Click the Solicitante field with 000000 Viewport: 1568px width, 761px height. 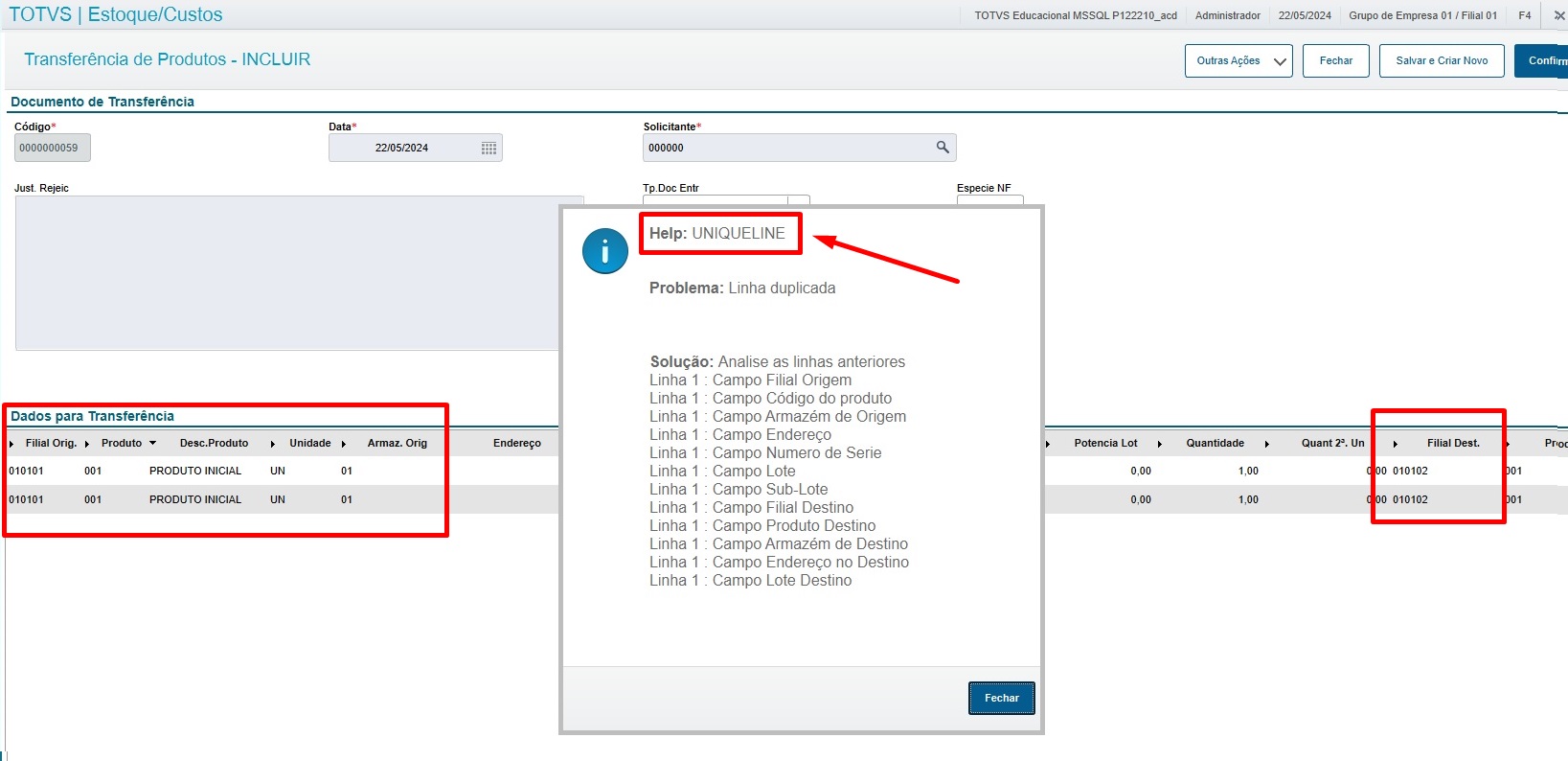point(800,148)
